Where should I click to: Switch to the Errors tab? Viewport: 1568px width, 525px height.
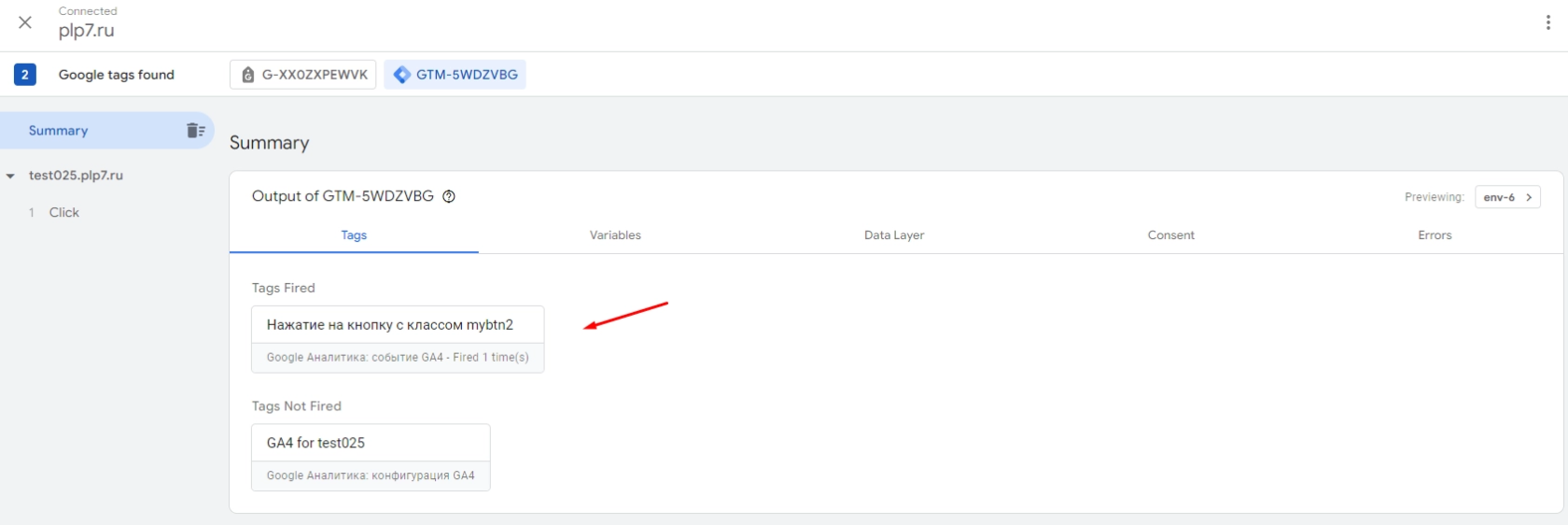1435,235
